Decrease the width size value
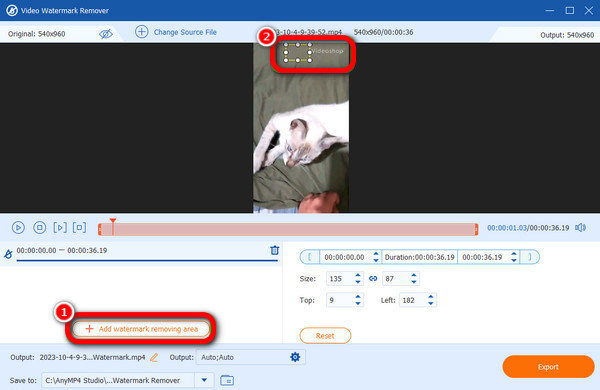This screenshot has width=600, height=390. pos(358,282)
